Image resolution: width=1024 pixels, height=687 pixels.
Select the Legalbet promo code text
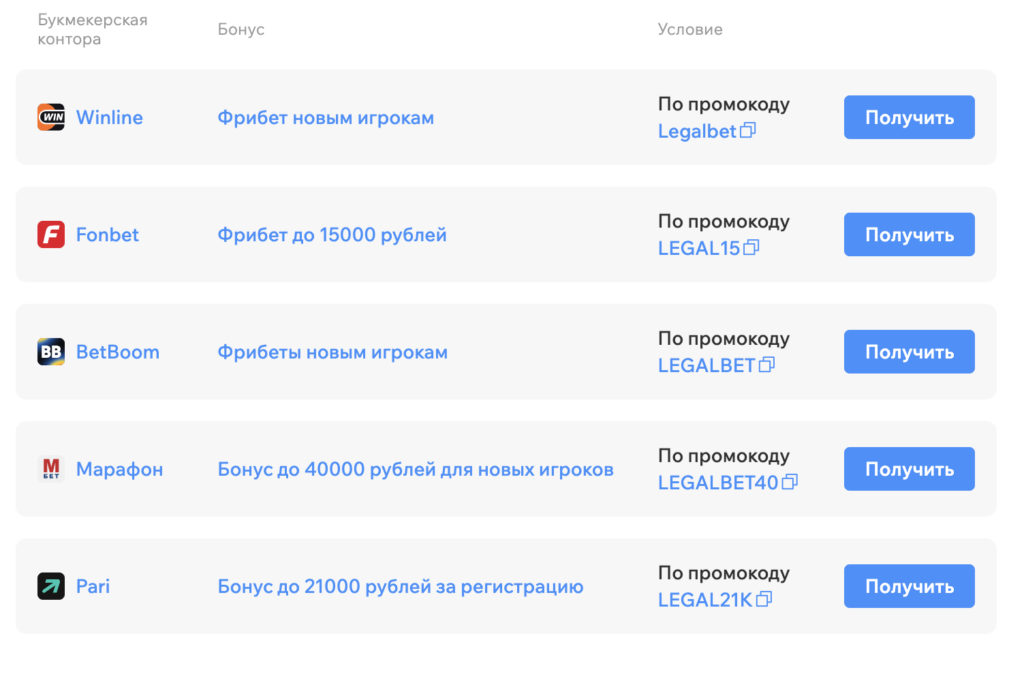point(697,131)
